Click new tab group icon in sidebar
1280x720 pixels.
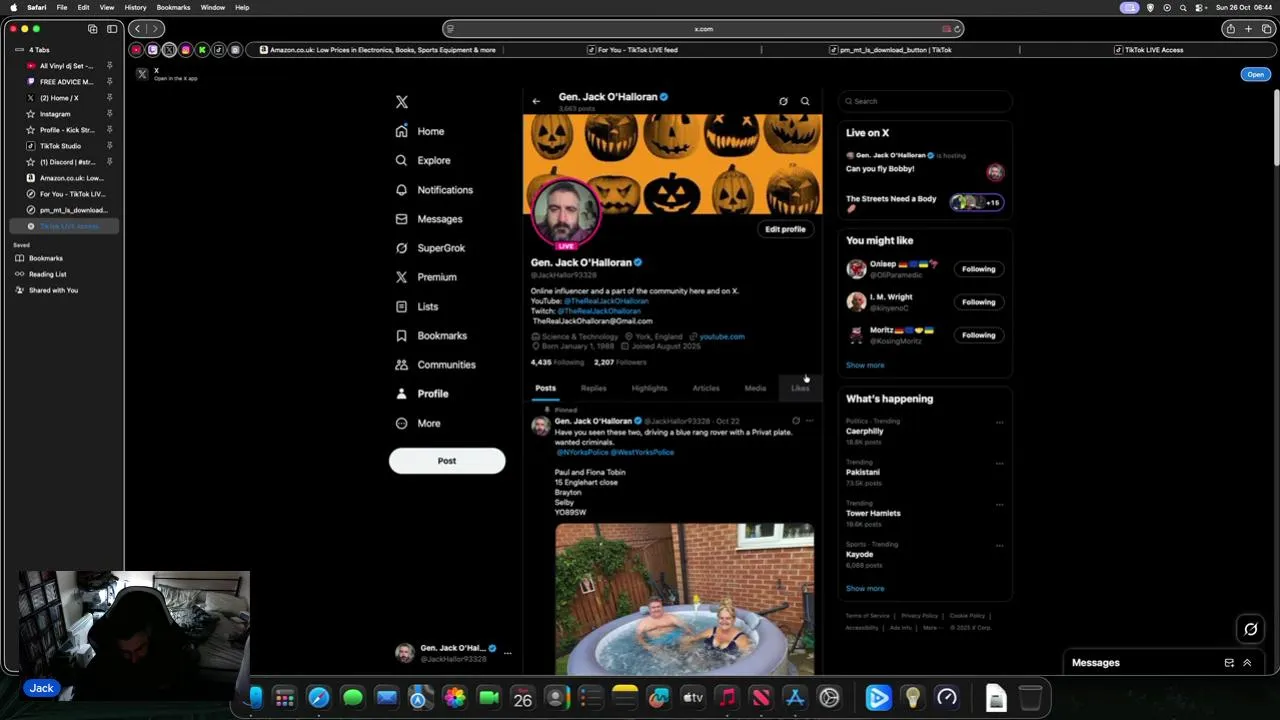[x=92, y=29]
